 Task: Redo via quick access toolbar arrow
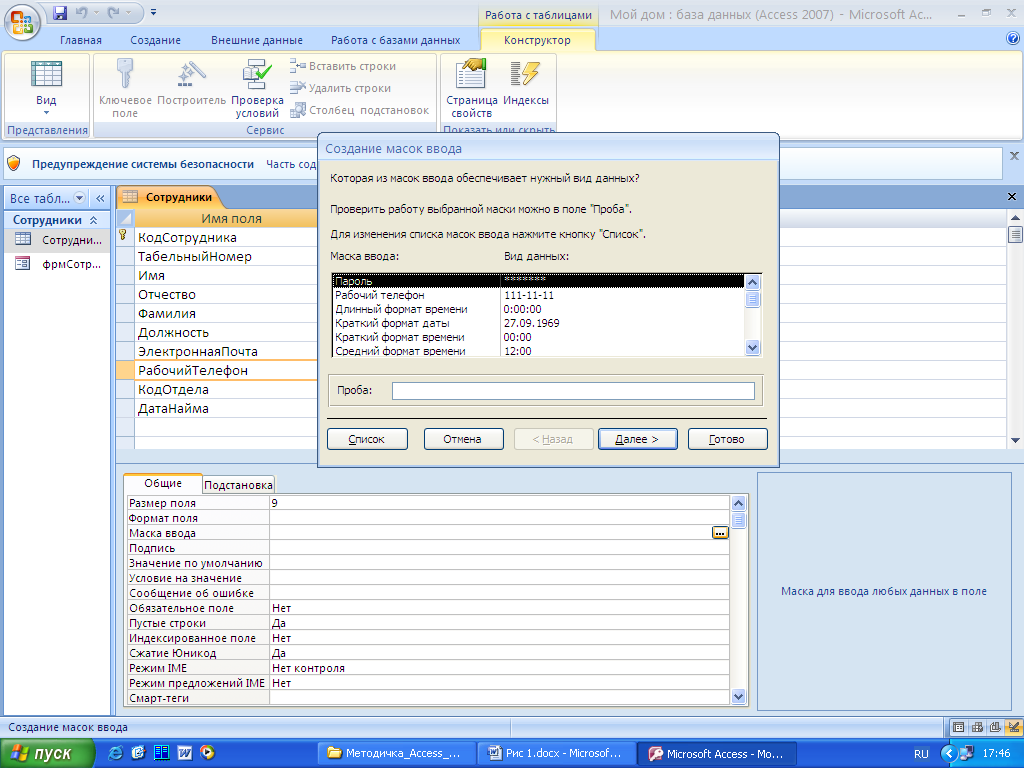tap(113, 12)
